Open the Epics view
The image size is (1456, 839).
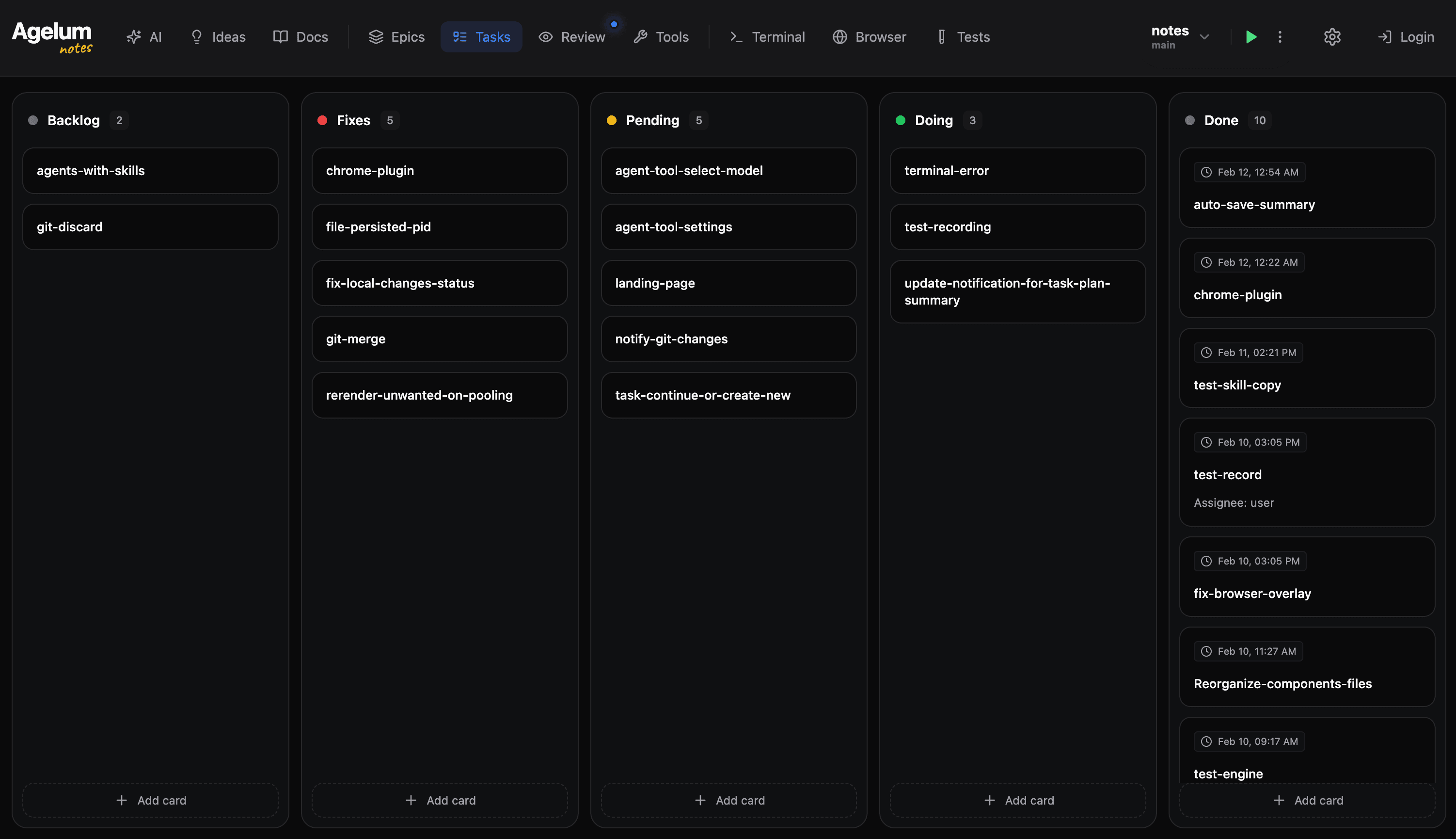[396, 36]
